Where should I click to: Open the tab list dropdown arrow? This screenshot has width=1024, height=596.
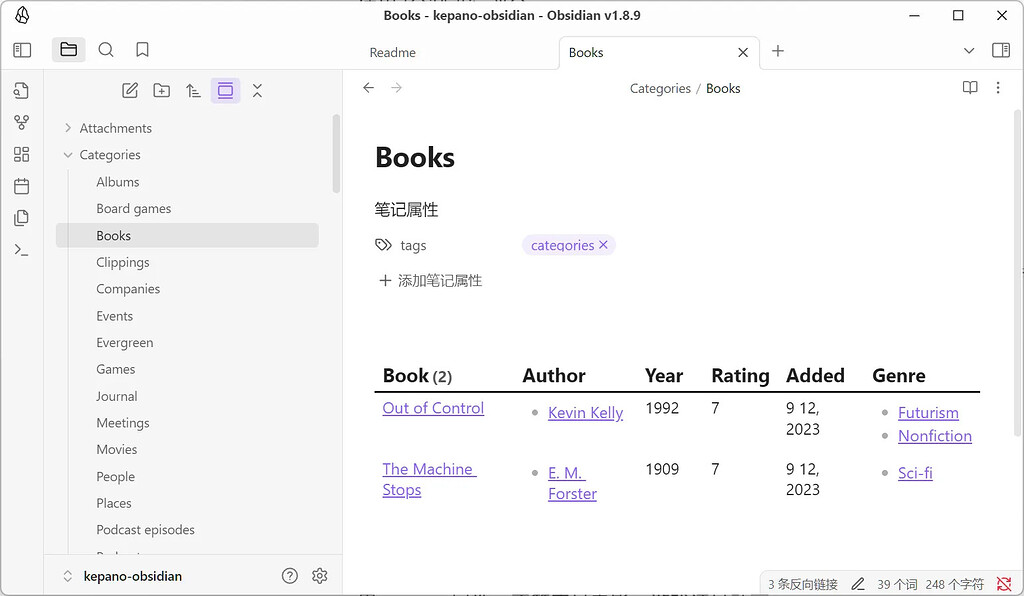pos(968,51)
